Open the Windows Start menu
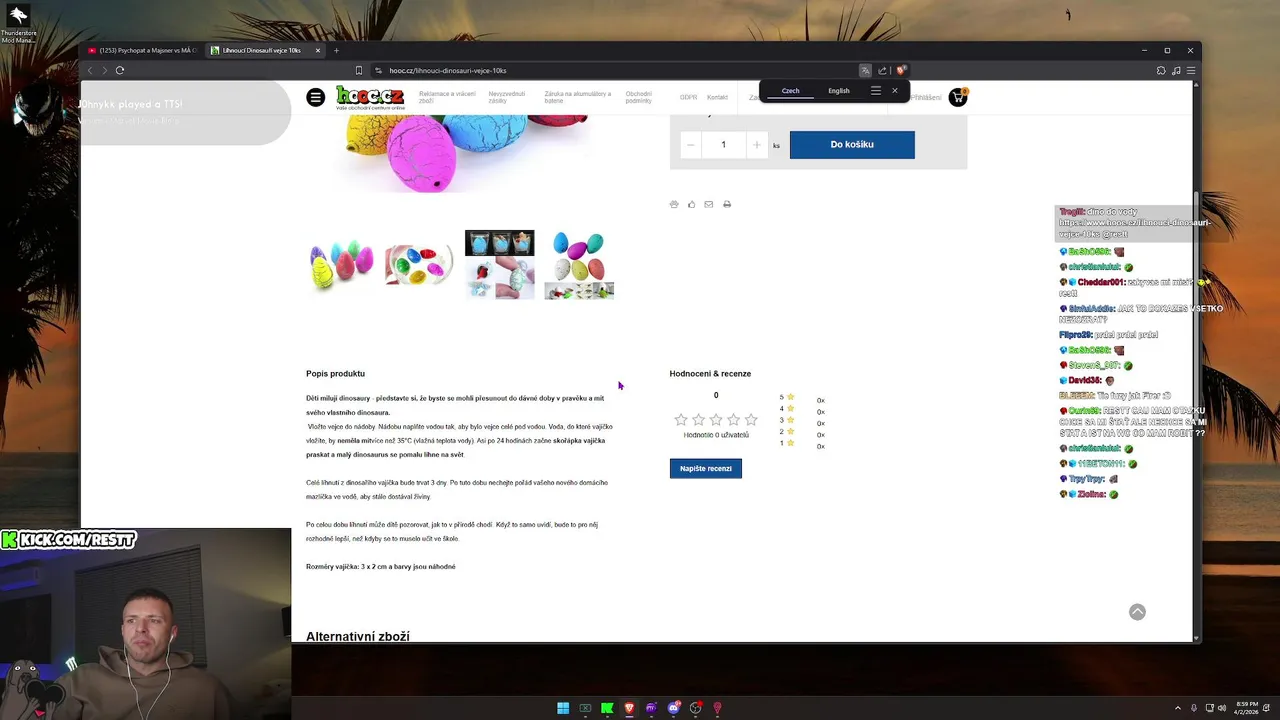1280x720 pixels. [563, 708]
